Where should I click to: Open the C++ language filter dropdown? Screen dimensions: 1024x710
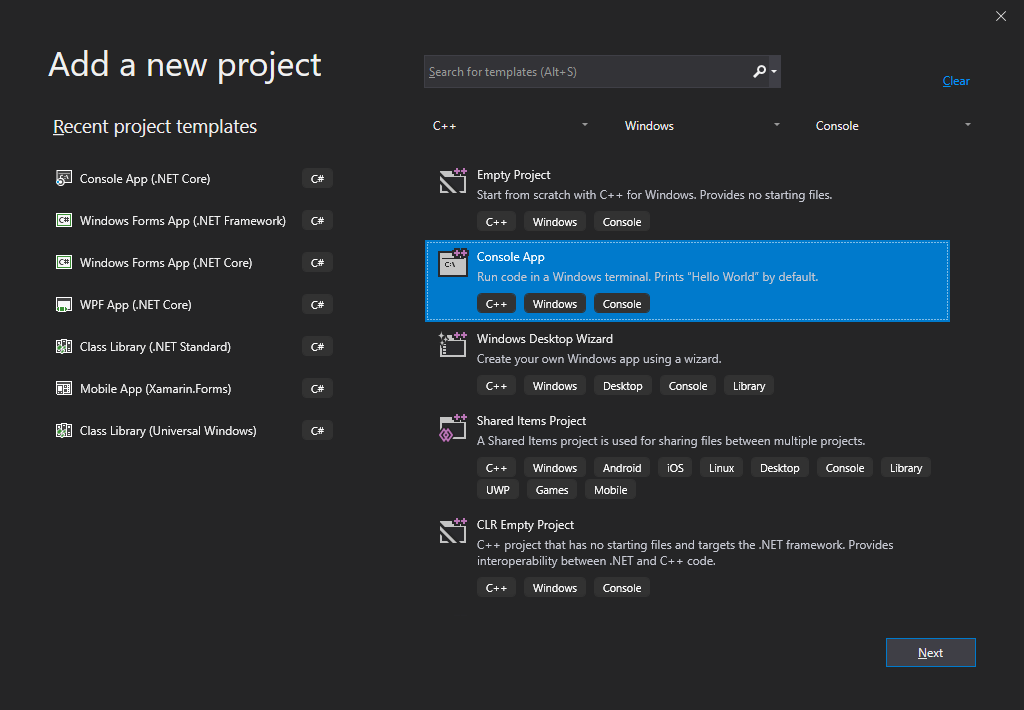pyautogui.click(x=510, y=126)
